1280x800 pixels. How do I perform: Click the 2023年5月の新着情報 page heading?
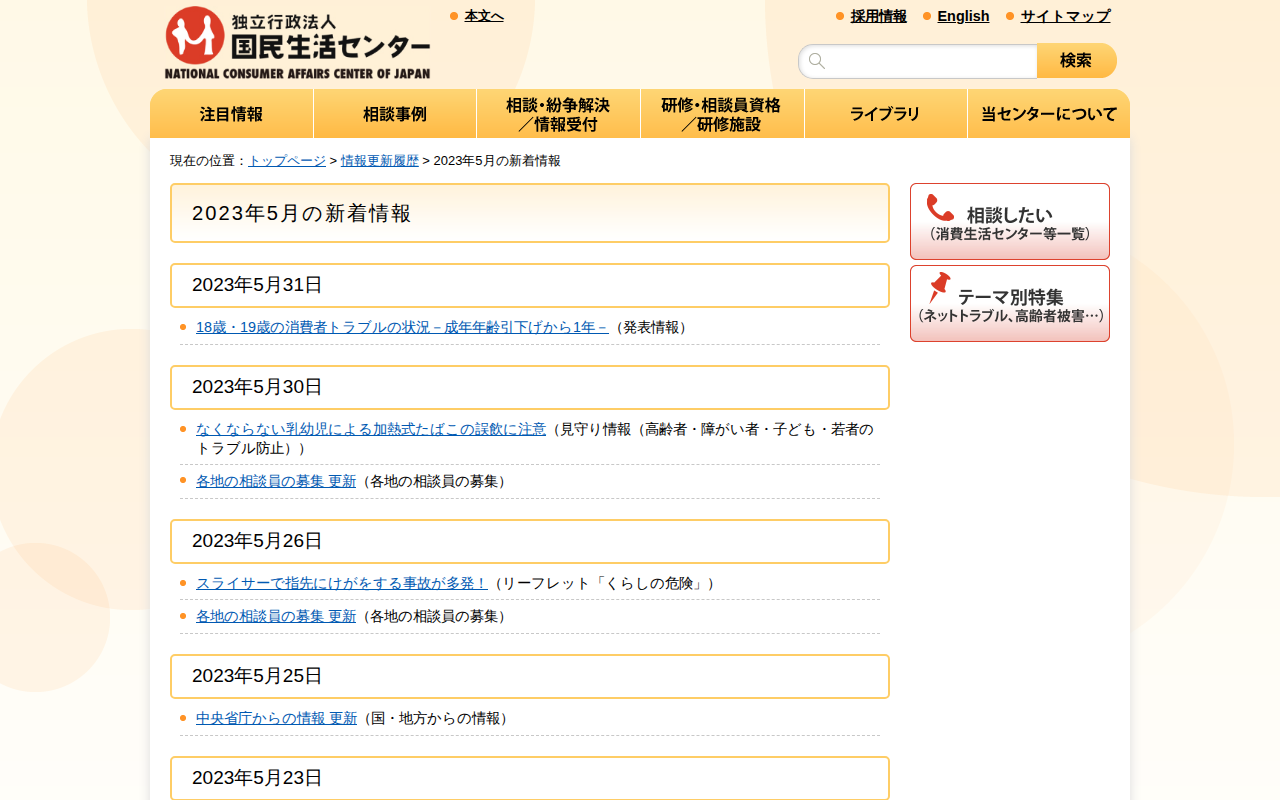coord(530,213)
